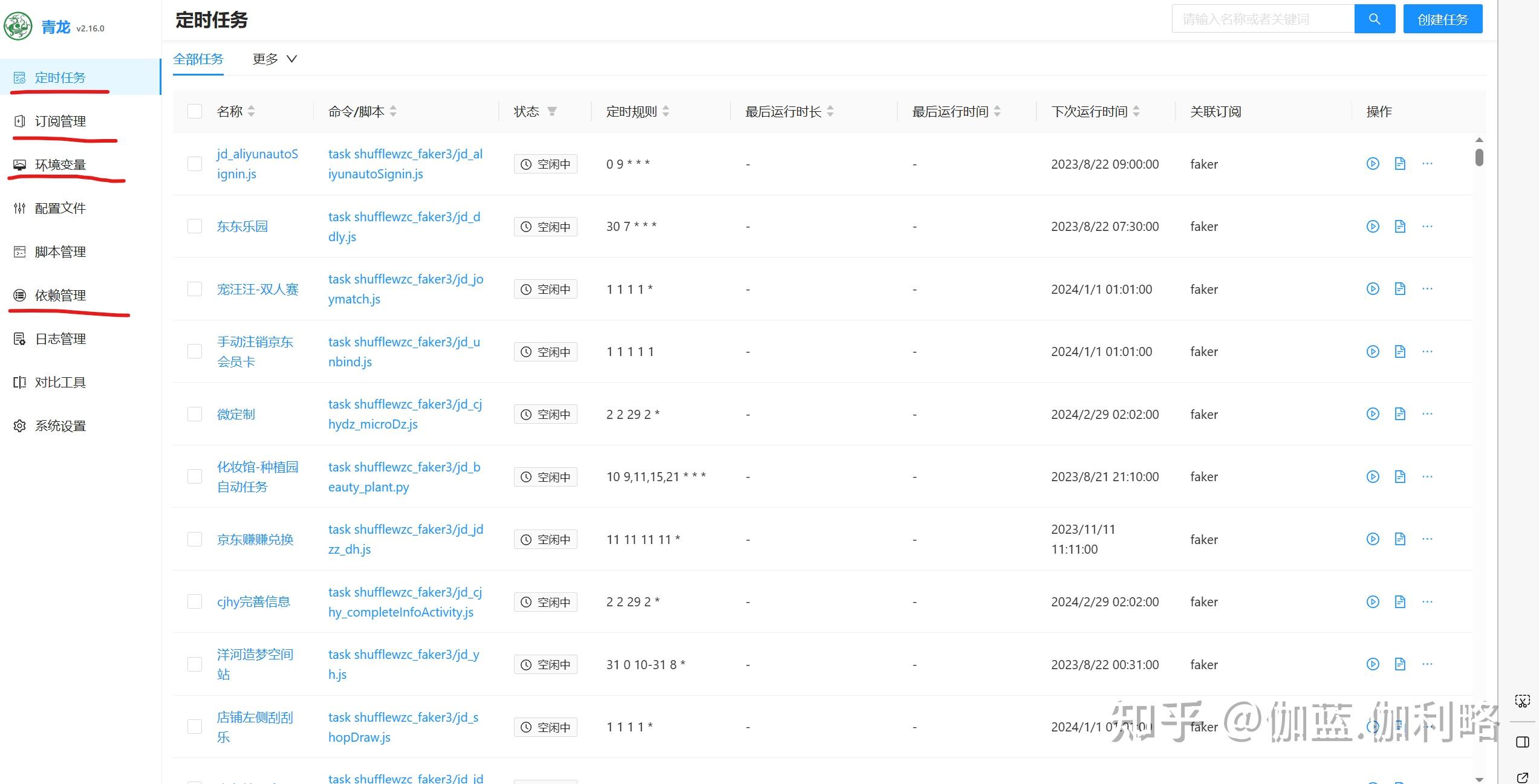This screenshot has width=1539, height=784.
Task: Sort the table by 名称
Action: [x=251, y=111]
